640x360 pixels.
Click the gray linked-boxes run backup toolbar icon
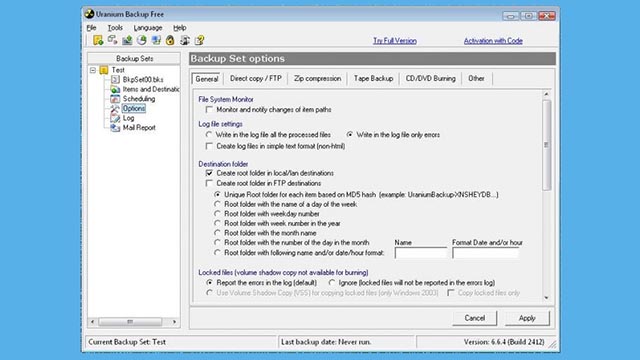point(112,40)
